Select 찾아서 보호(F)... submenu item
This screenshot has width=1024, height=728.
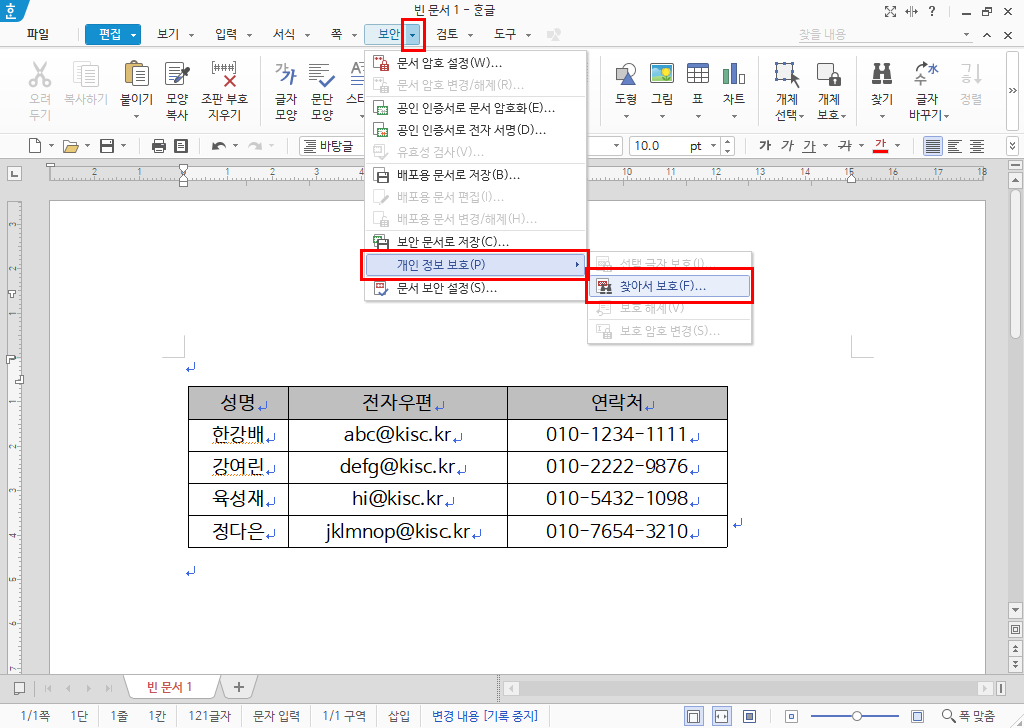pos(669,286)
